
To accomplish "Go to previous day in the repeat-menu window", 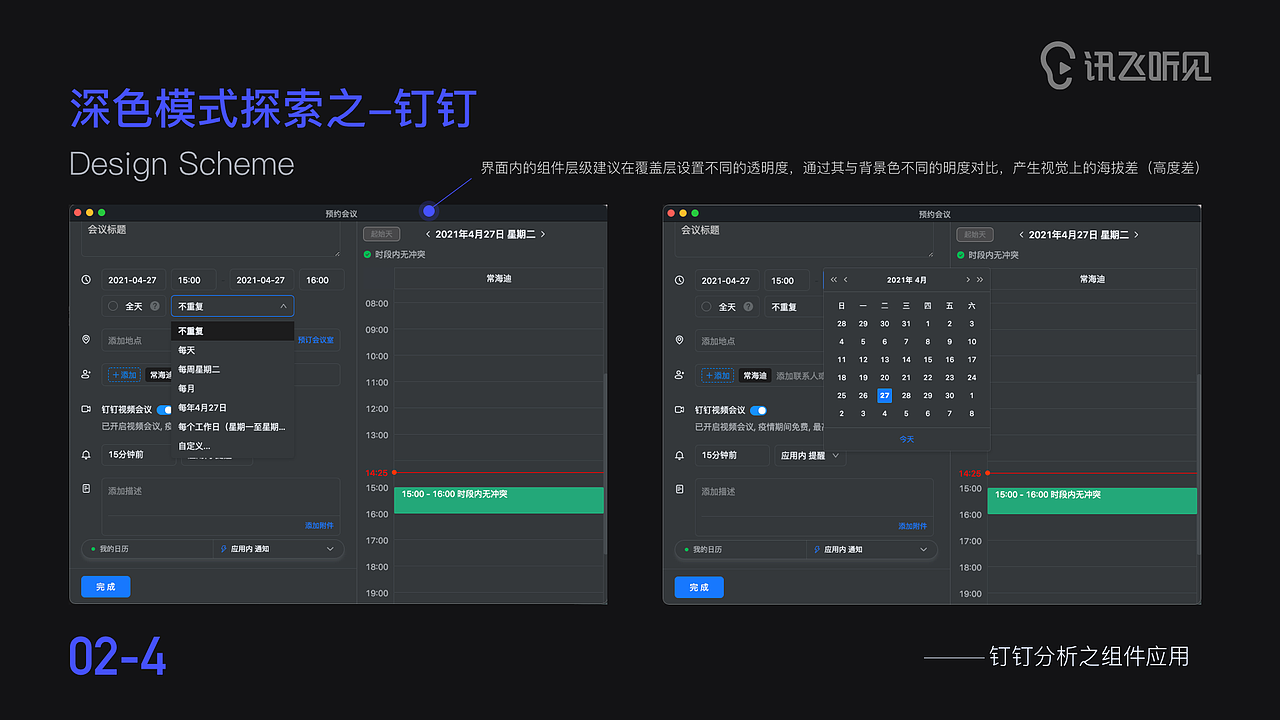I will point(428,234).
